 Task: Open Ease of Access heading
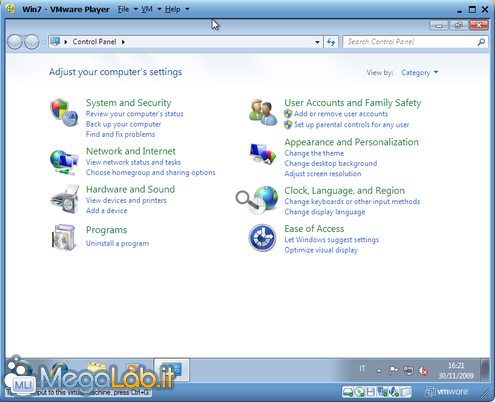pyautogui.click(x=314, y=229)
